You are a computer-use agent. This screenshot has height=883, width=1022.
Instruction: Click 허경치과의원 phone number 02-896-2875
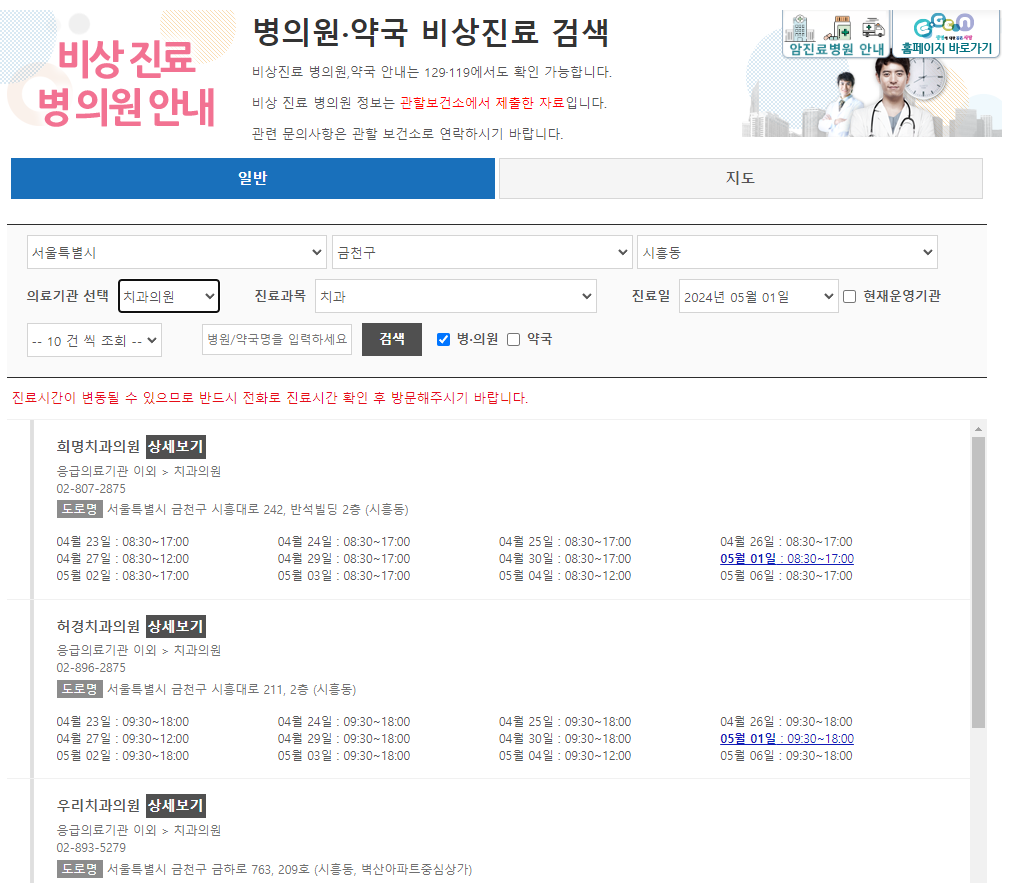click(x=91, y=668)
